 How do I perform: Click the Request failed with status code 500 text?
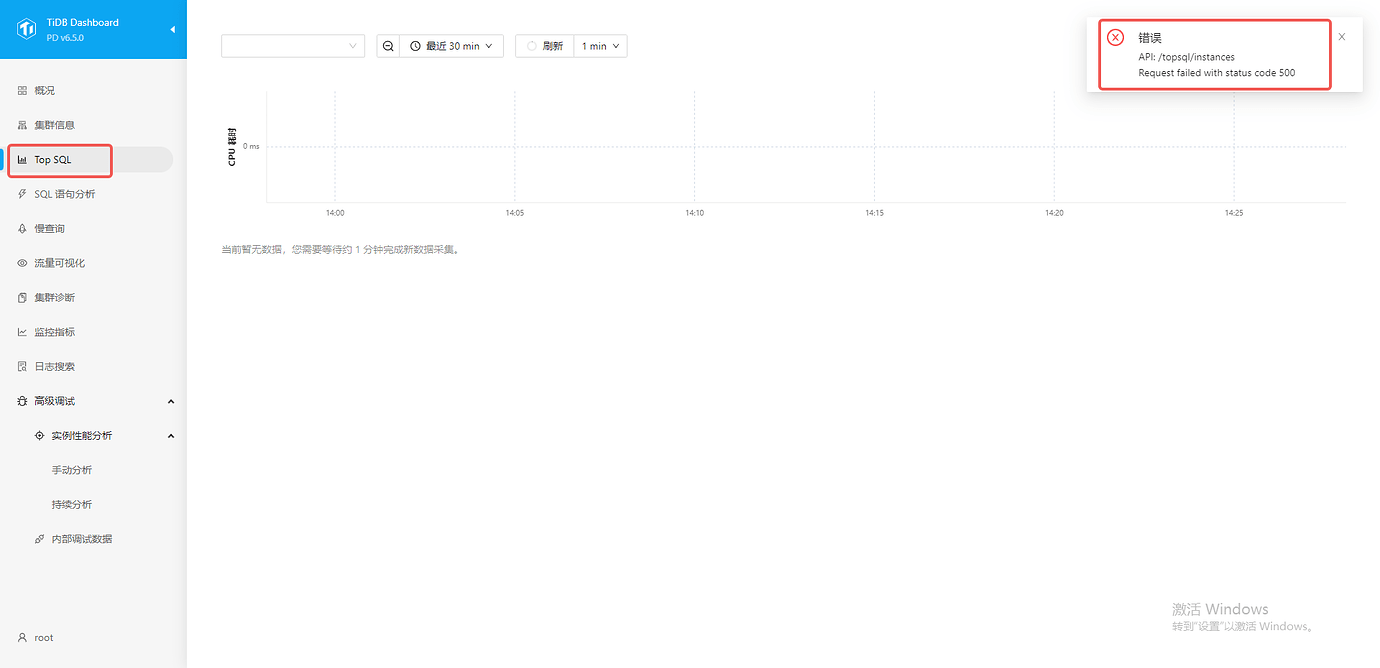pos(1217,73)
